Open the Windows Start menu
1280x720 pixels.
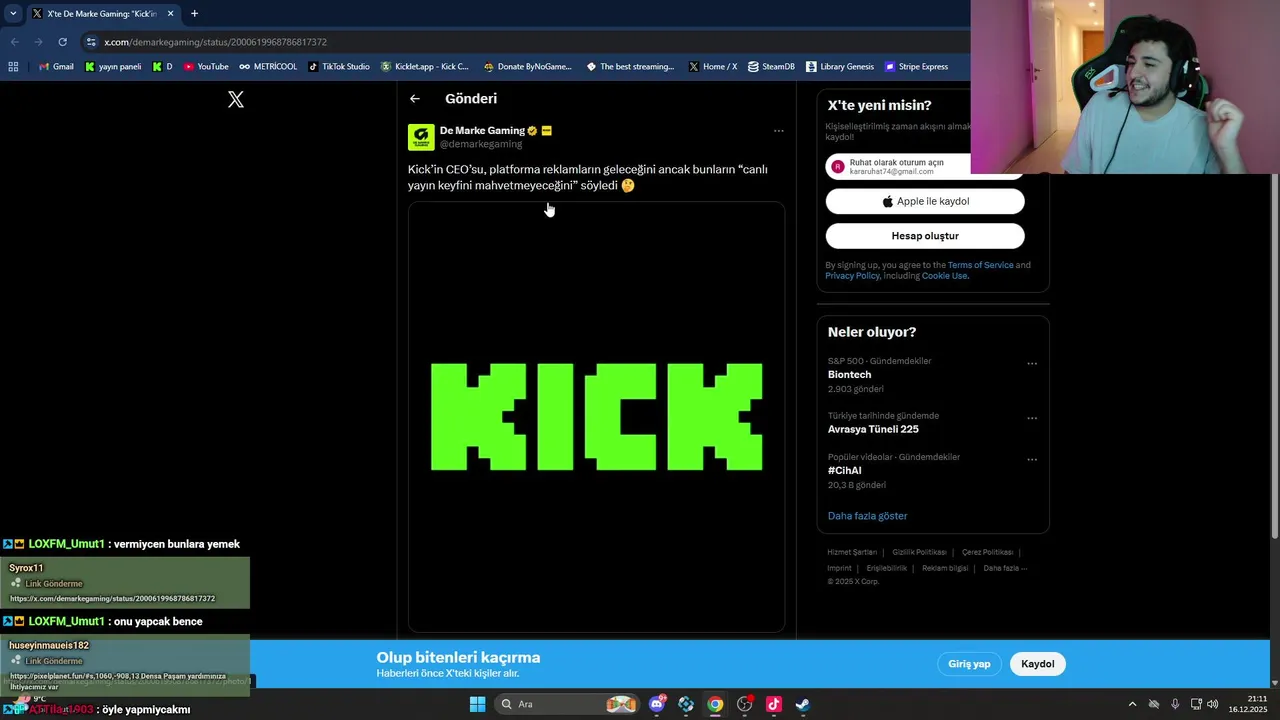[x=477, y=704]
